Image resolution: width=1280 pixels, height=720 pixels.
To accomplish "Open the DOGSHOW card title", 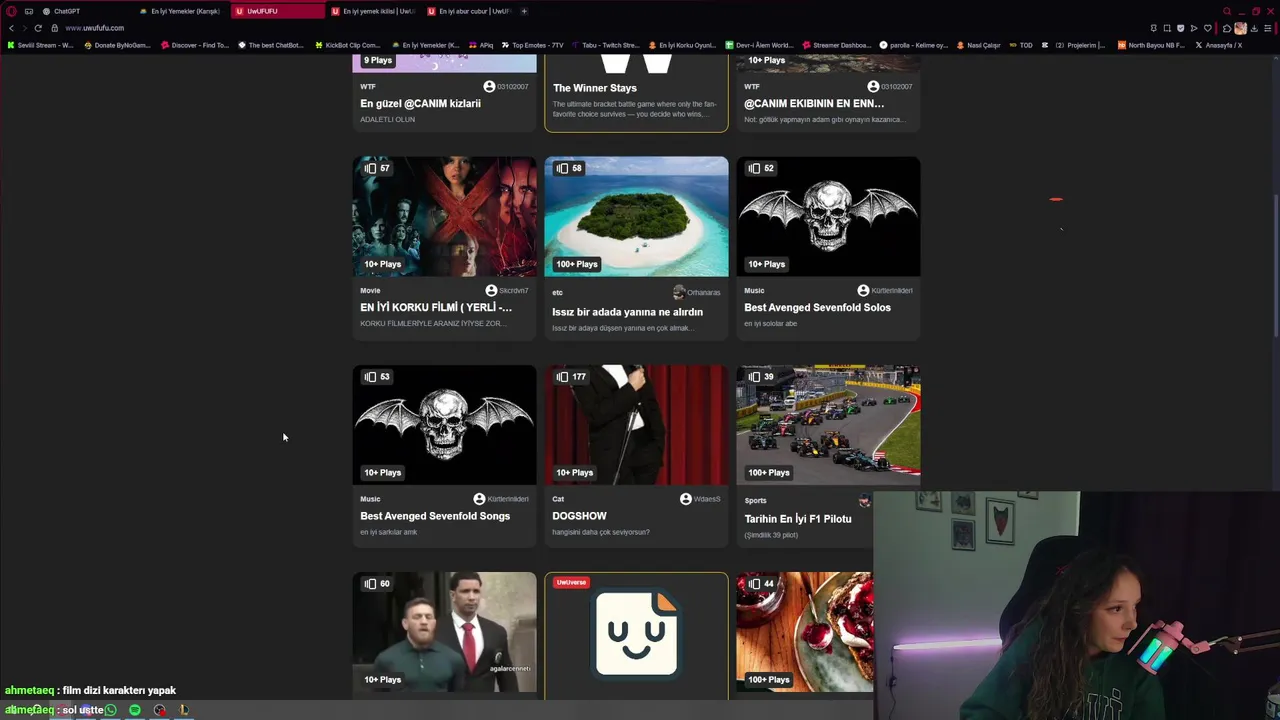I will click(579, 516).
